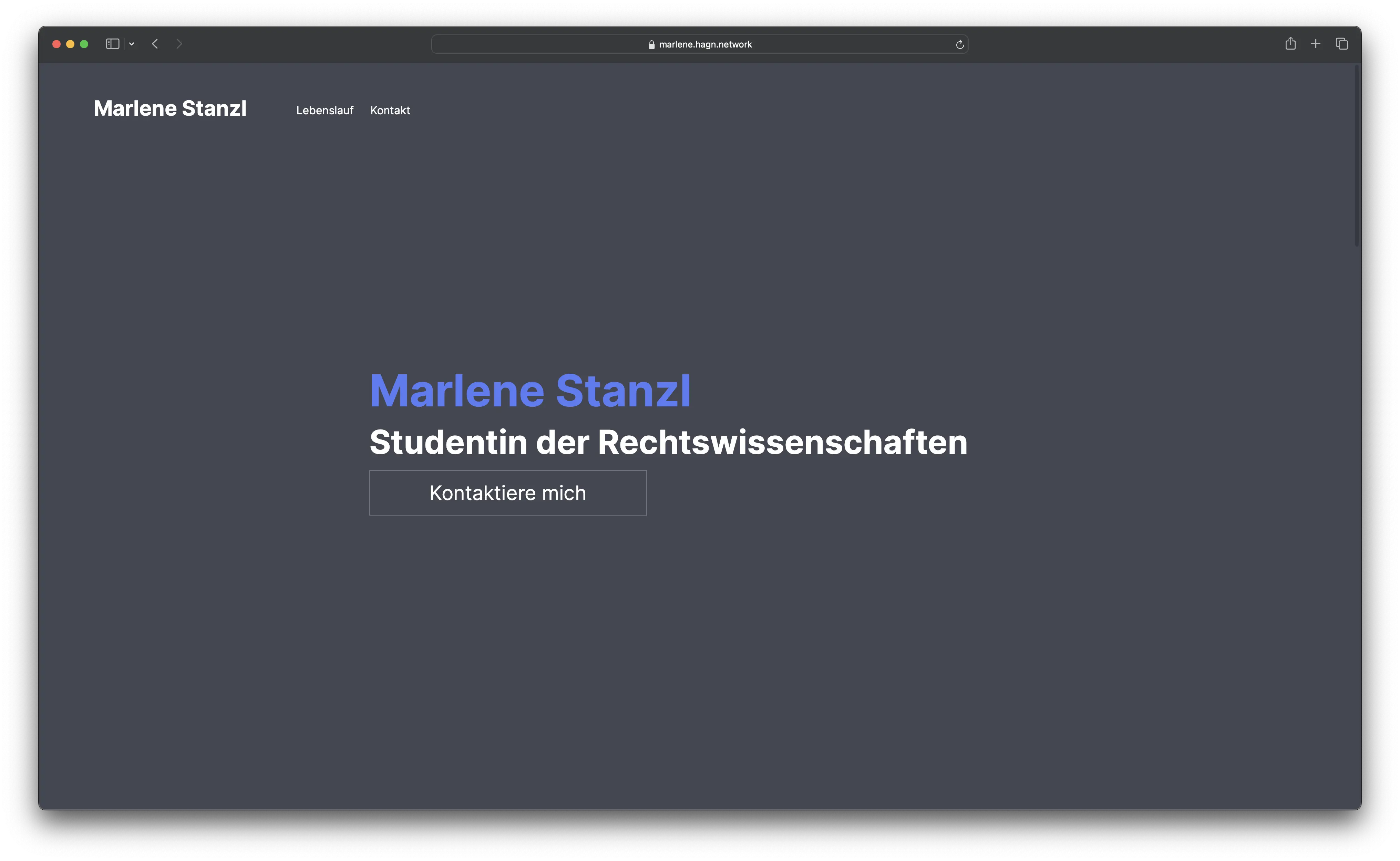
Task: Open the sidebar options dropdown chevron
Action: coord(132,44)
